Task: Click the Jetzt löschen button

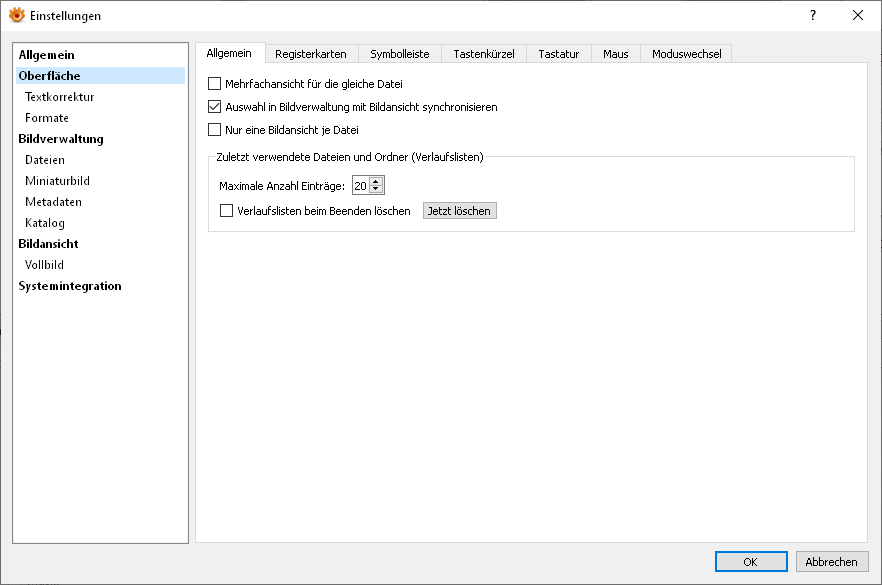Action: tap(460, 211)
